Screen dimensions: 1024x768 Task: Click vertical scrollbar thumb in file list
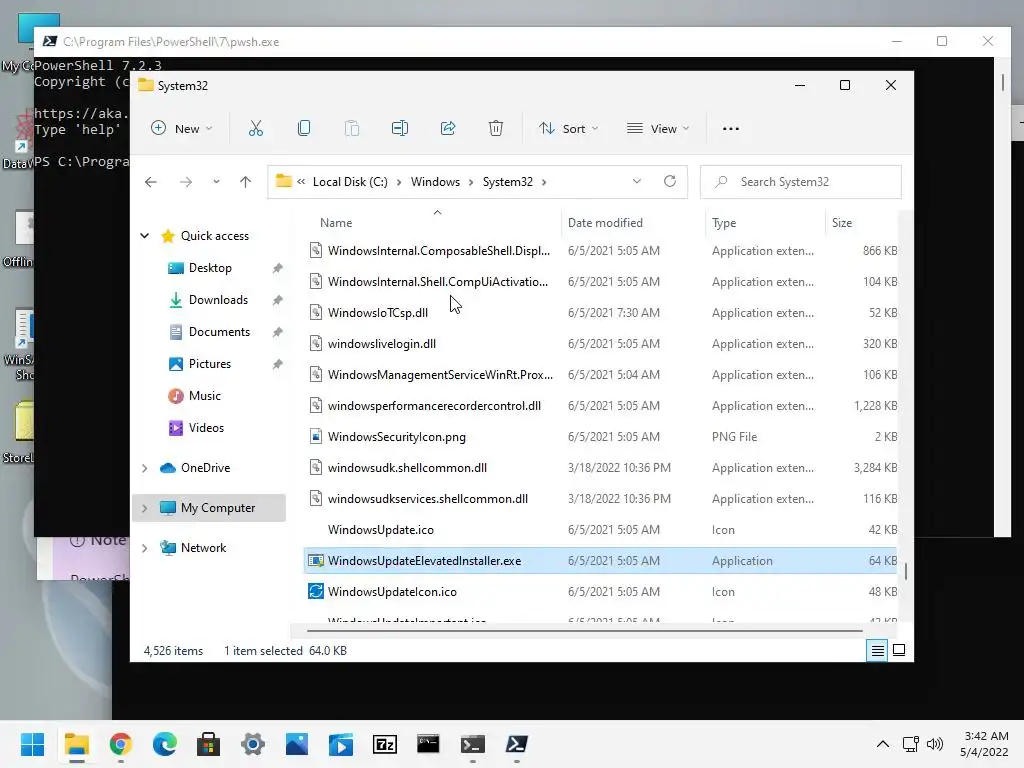click(905, 571)
